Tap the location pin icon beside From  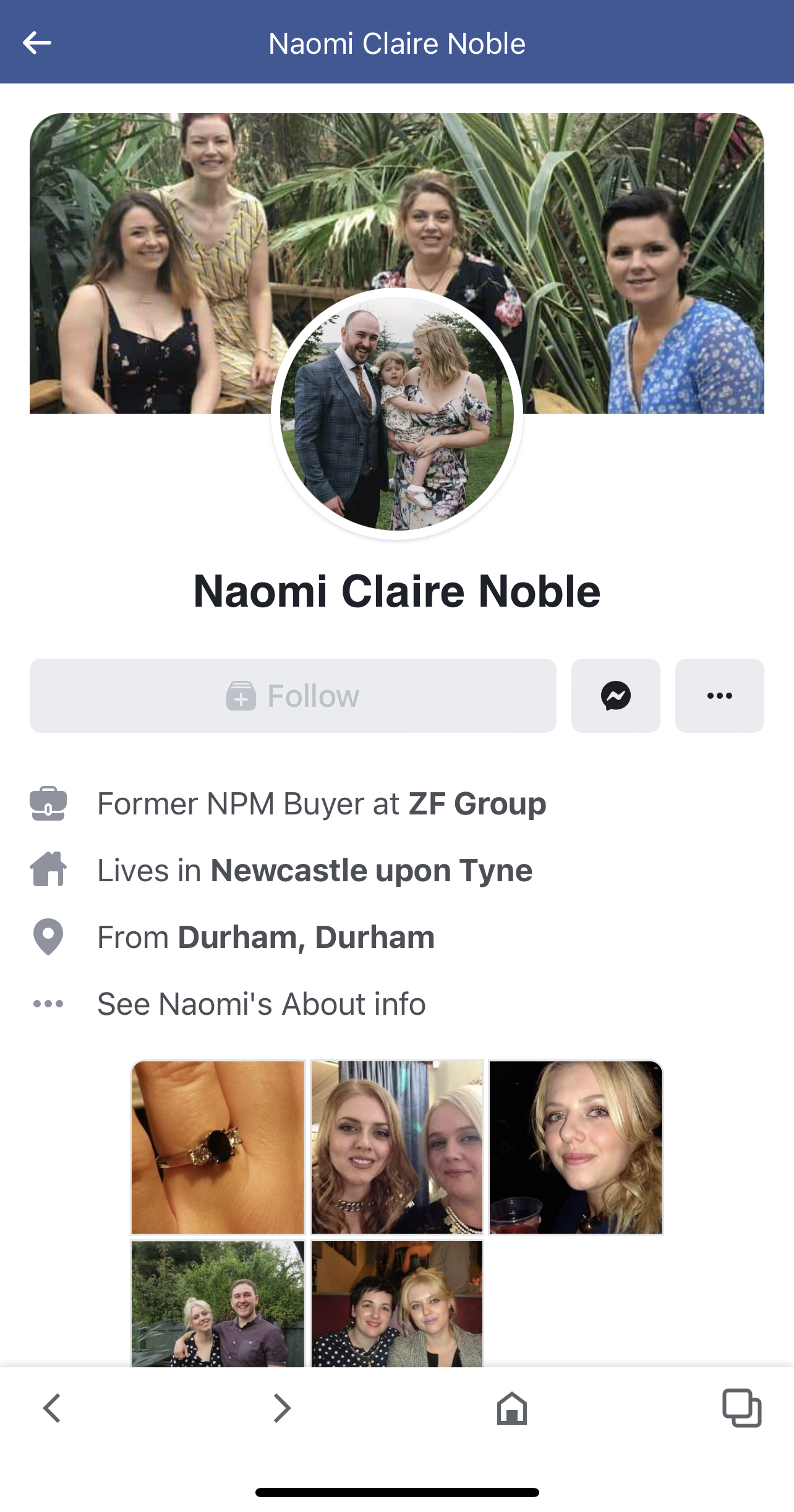[x=48, y=937]
